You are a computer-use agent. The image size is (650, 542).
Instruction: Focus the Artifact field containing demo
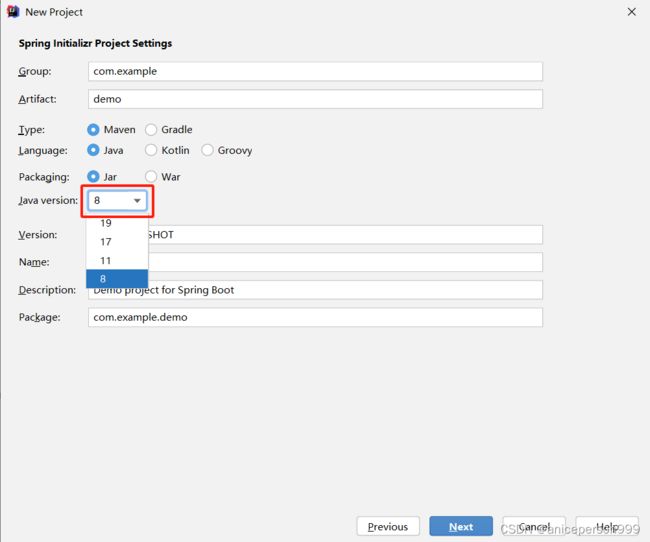(x=315, y=99)
